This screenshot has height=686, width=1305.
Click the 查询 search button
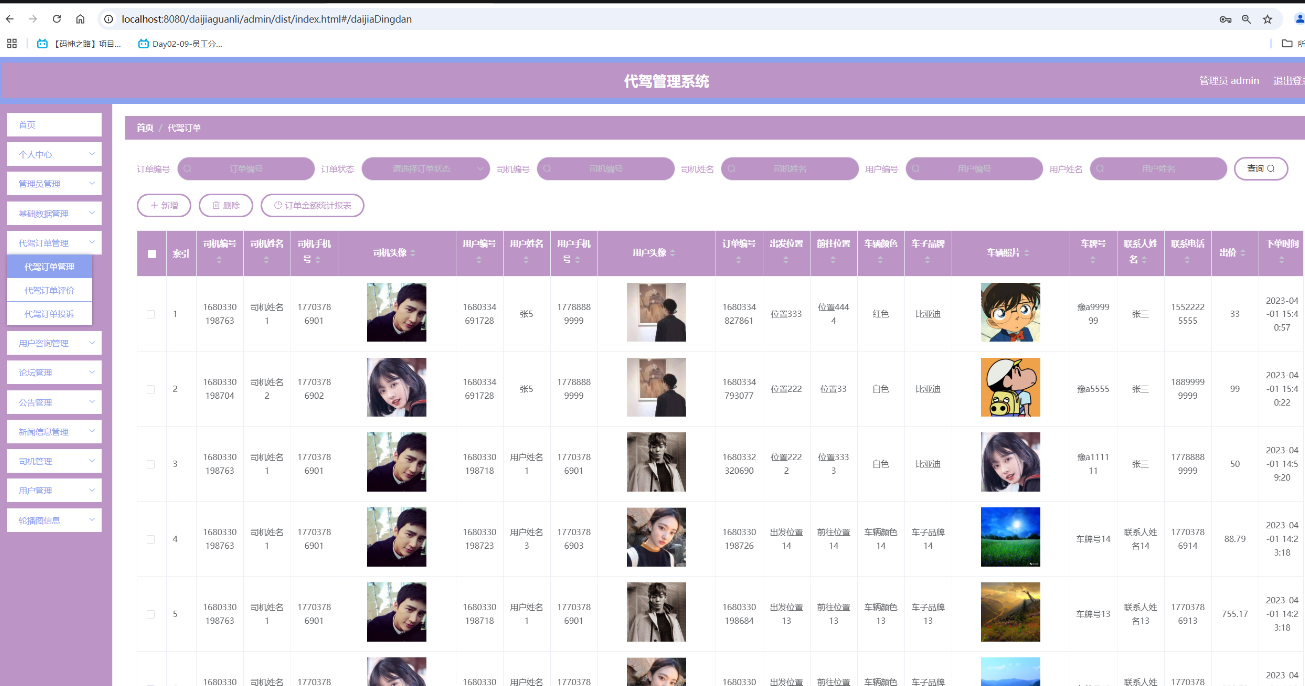point(1261,169)
